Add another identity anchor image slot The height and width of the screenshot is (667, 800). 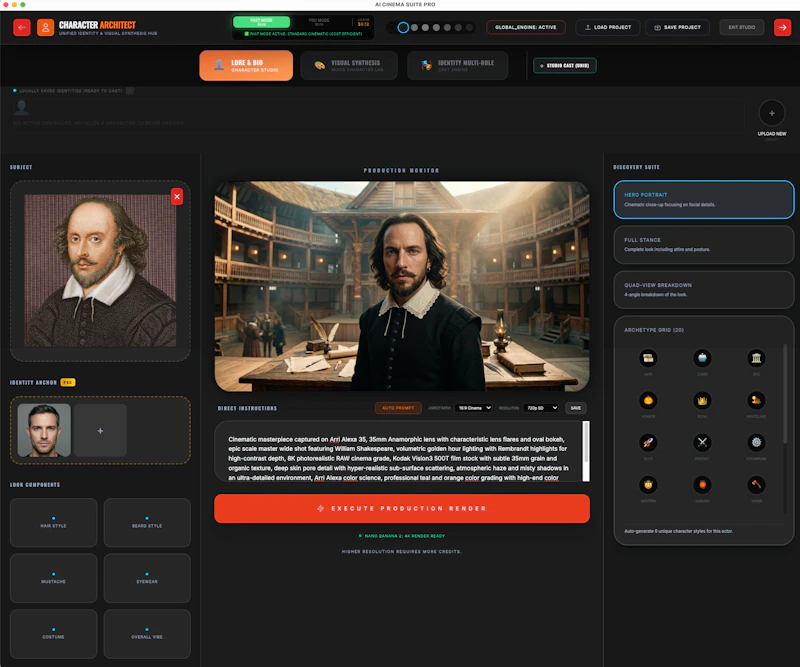(100, 431)
